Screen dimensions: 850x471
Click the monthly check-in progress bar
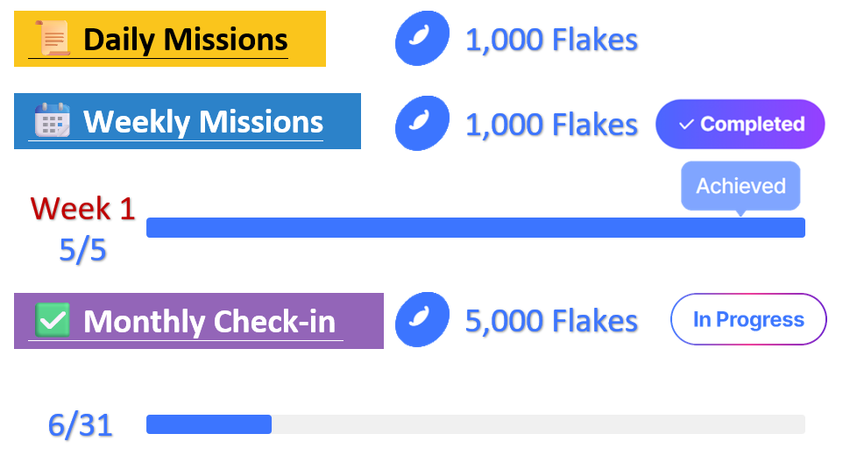click(x=475, y=424)
